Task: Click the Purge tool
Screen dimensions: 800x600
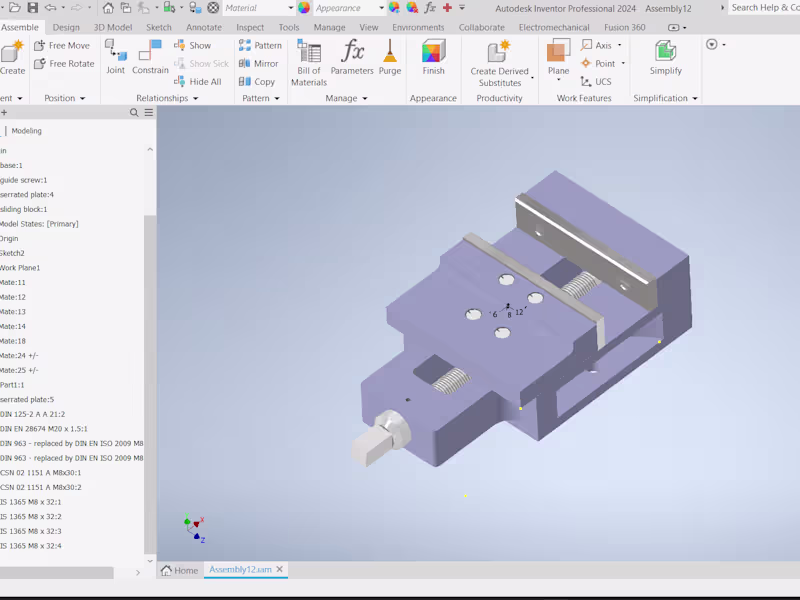Action: point(390,57)
